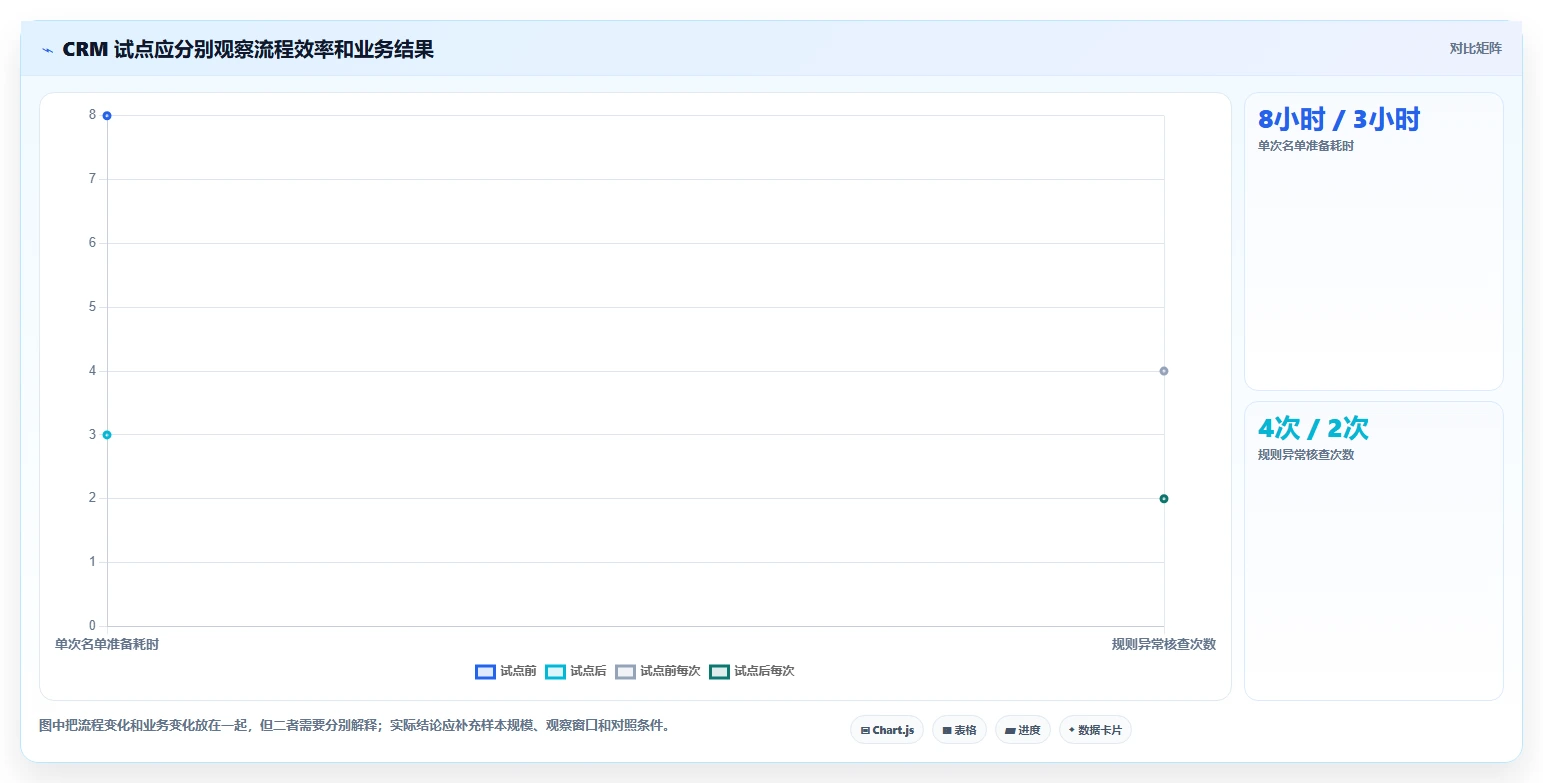This screenshot has width=1543, height=783.
Task: Click the 规则异常核查次数 caption in stat card
Action: pos(1306,455)
